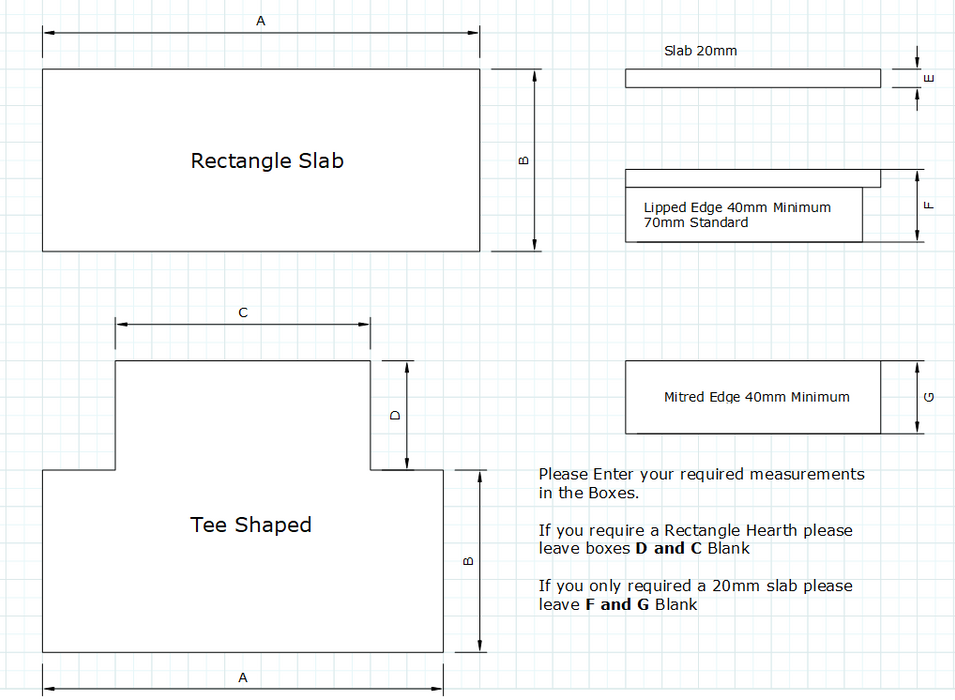Click the Mitred Edge 40mm Minimum text
The image size is (955, 700).
tap(756, 397)
